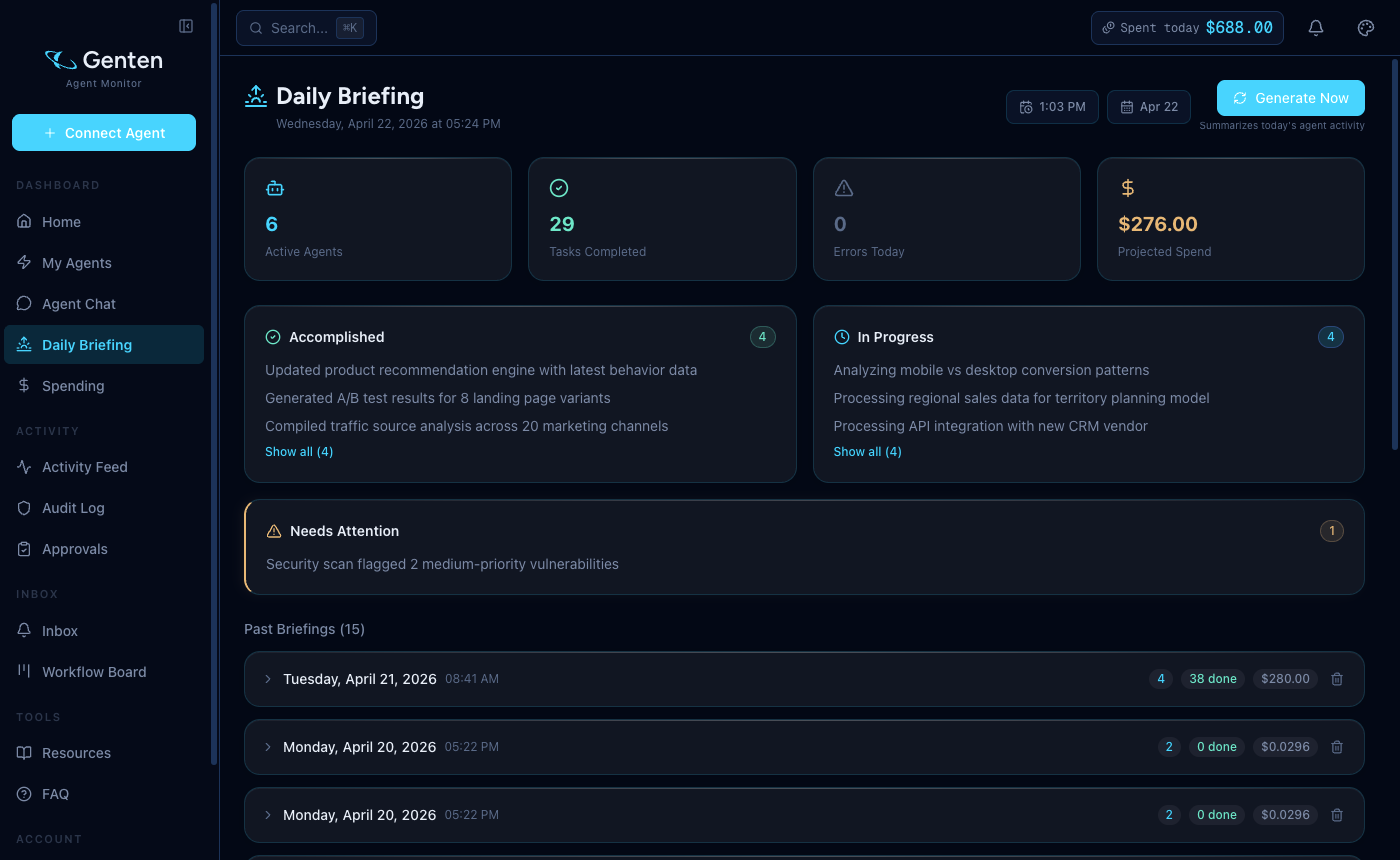
Task: Open Activity Feed in sidebar
Action: click(x=104, y=466)
